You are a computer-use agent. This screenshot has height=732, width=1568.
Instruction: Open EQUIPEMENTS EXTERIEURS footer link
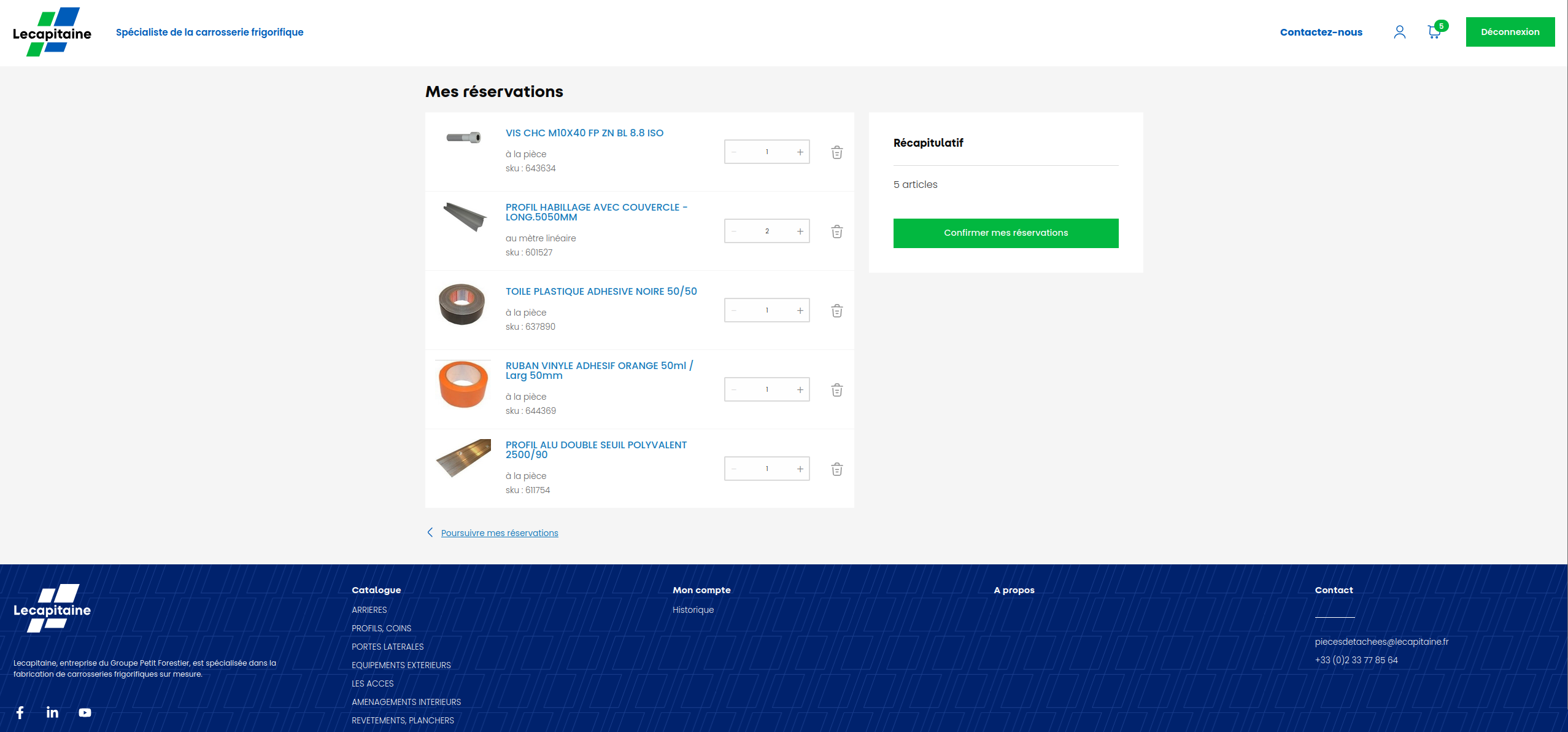click(401, 665)
